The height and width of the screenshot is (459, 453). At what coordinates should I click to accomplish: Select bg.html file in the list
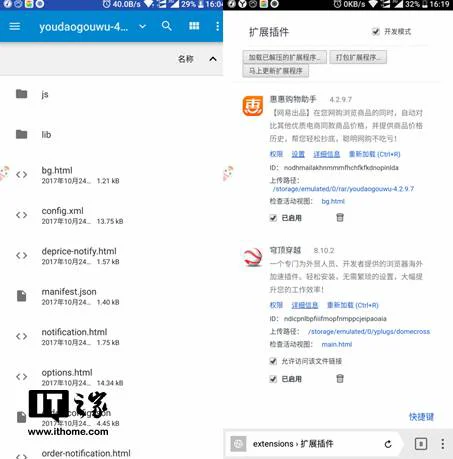[x=111, y=175]
